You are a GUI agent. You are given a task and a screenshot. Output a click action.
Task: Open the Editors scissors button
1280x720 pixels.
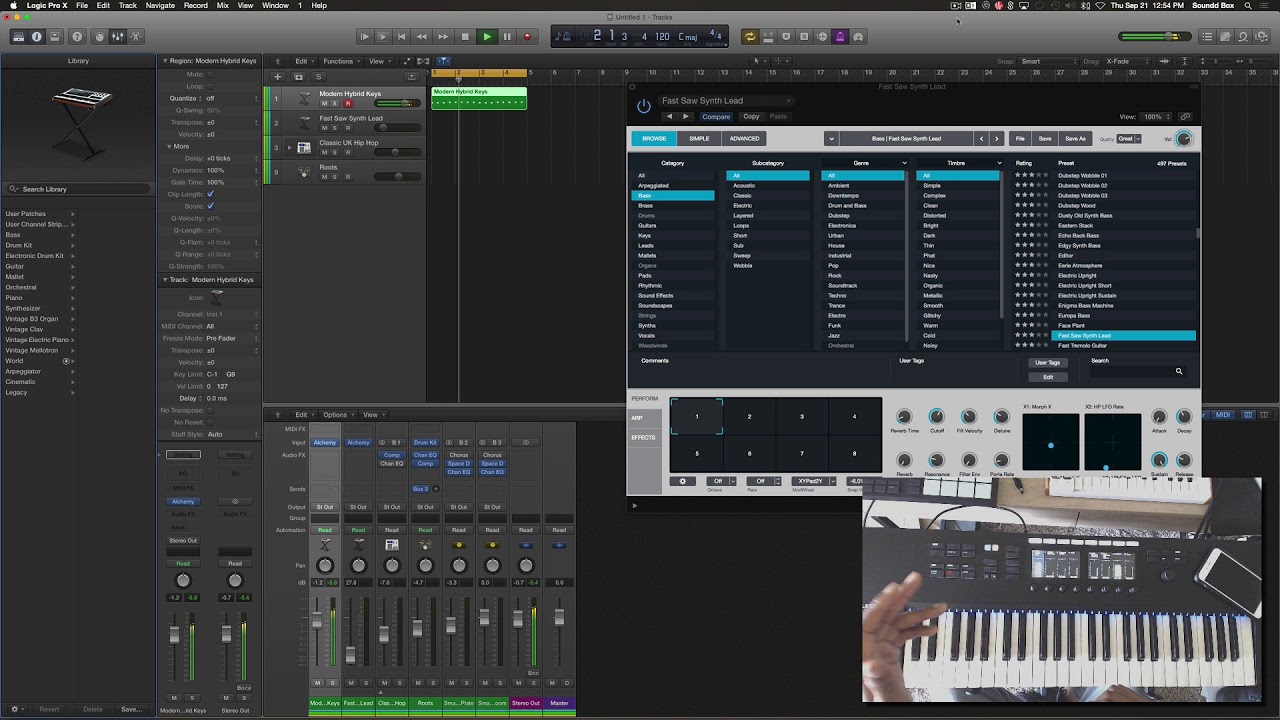137,37
